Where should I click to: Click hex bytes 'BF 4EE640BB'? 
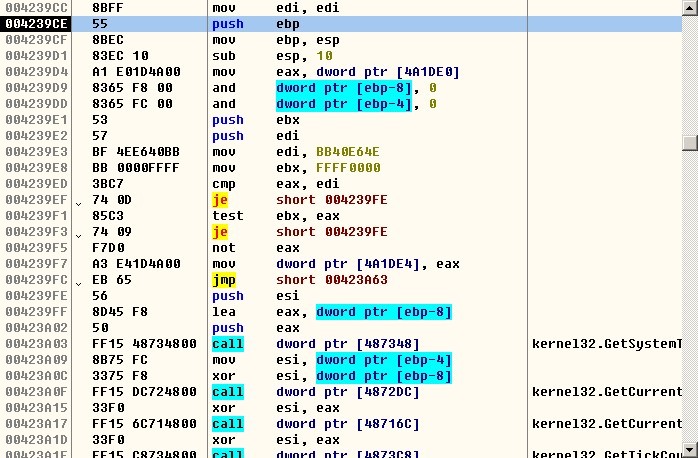click(136, 152)
